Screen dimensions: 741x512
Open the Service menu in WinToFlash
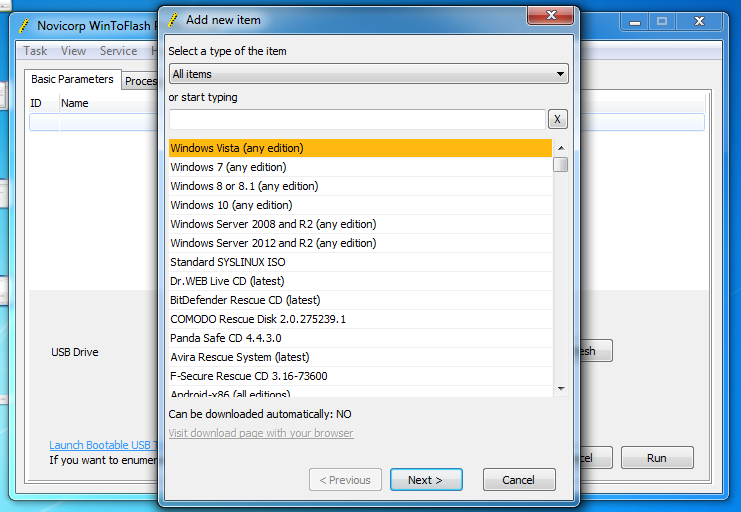coord(118,51)
